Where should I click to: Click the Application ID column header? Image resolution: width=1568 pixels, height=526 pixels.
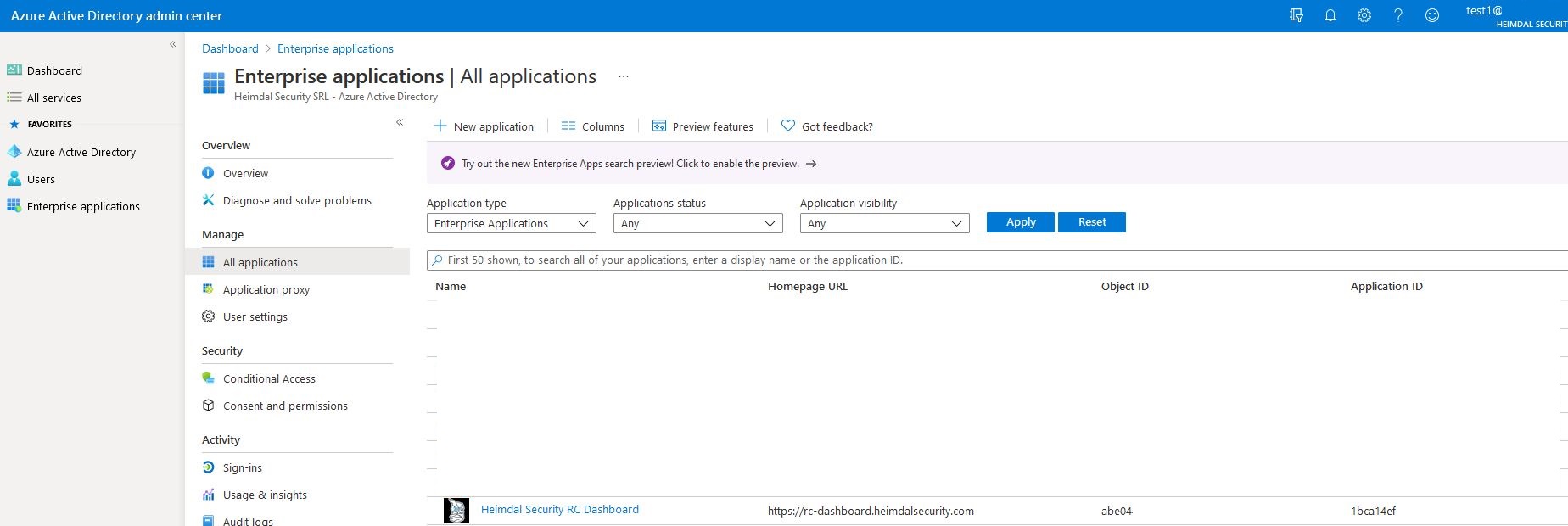[1386, 286]
